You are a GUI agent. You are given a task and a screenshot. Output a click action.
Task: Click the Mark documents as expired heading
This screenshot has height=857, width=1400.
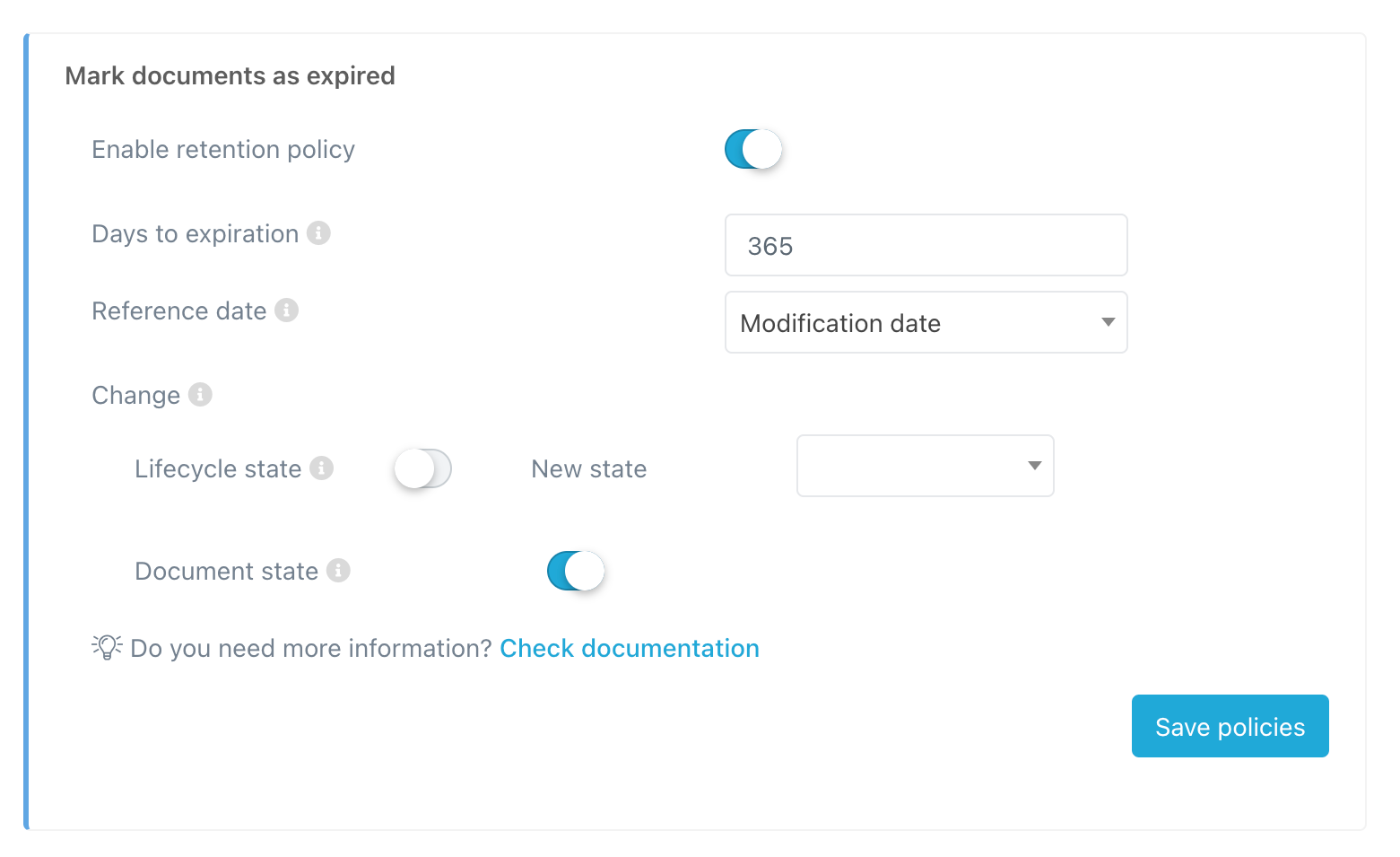click(230, 76)
